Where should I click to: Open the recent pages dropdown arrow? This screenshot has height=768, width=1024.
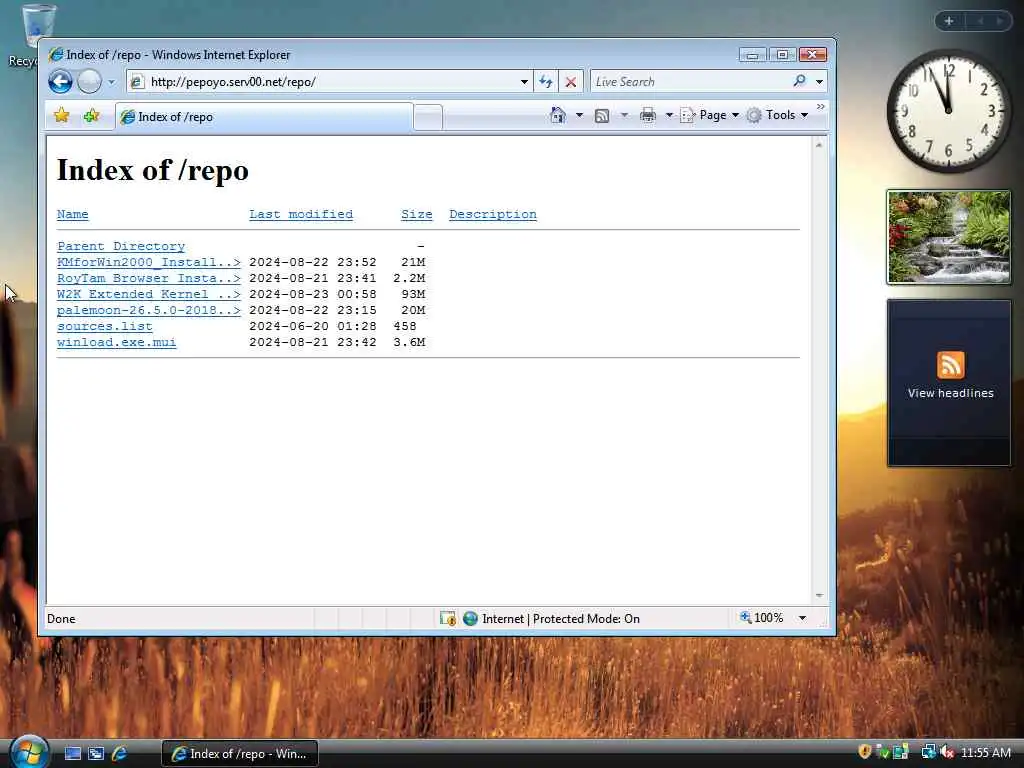(111, 82)
